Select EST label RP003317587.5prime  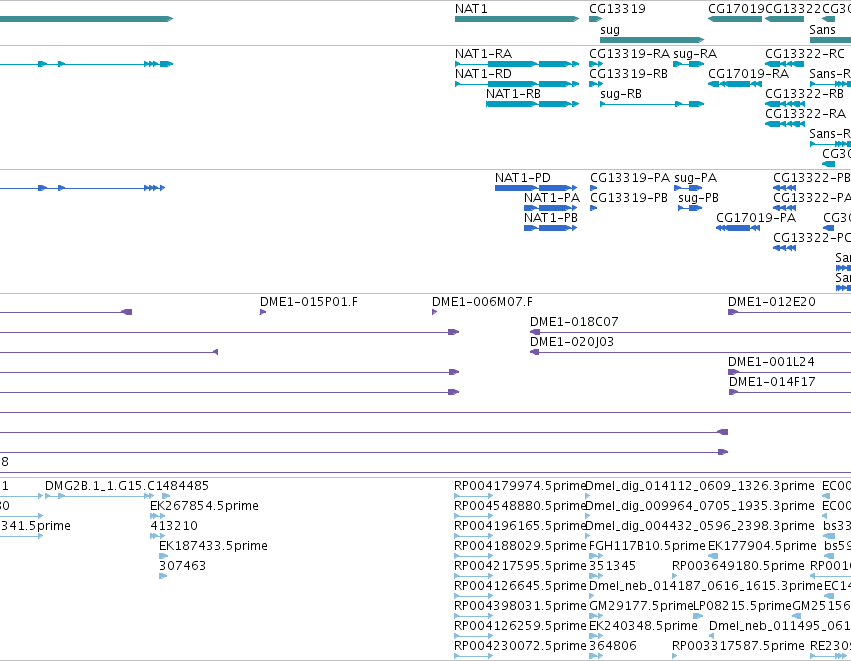738,646
